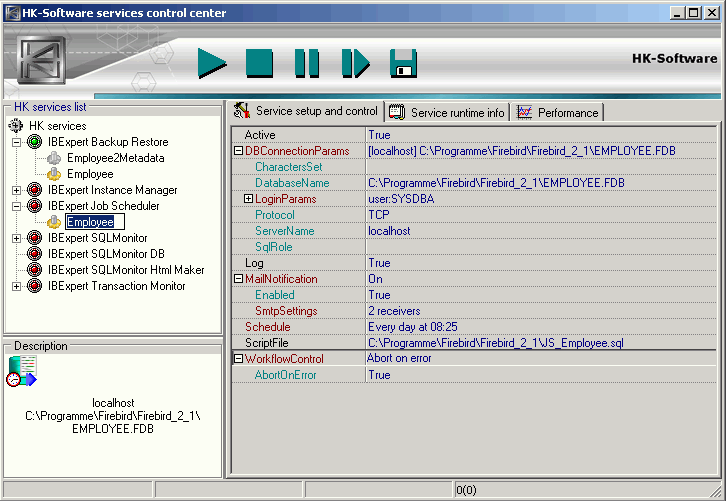Select the highlighted Employee under Job Scheduler

[95, 222]
